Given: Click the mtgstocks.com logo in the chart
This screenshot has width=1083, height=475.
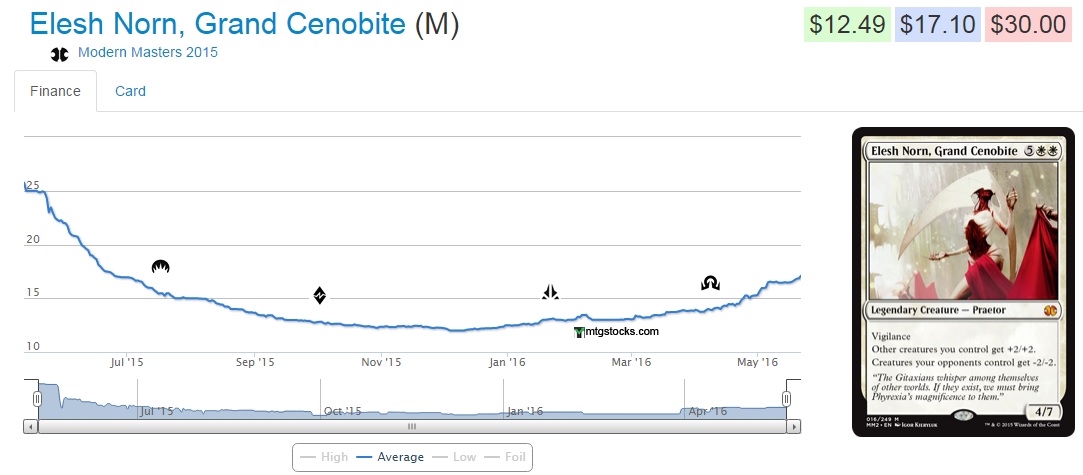Looking at the screenshot, I should [x=617, y=332].
